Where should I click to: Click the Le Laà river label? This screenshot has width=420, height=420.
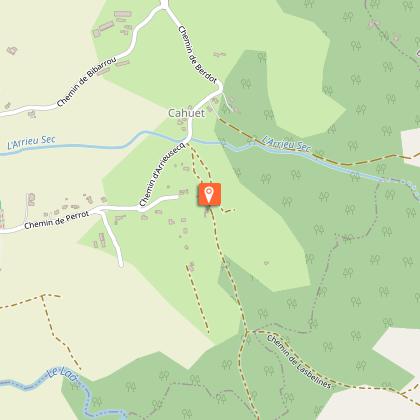pos(62,374)
